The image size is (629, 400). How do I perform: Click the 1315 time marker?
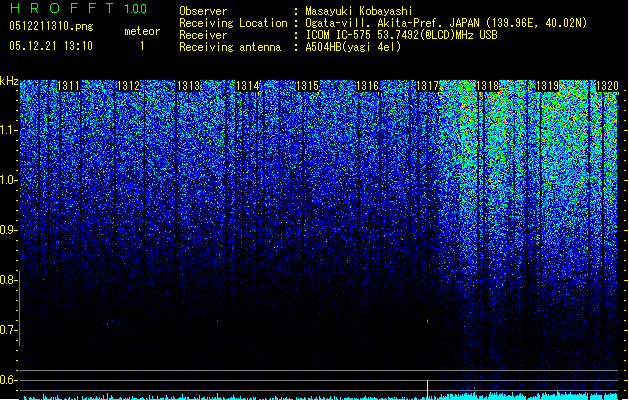307,86
